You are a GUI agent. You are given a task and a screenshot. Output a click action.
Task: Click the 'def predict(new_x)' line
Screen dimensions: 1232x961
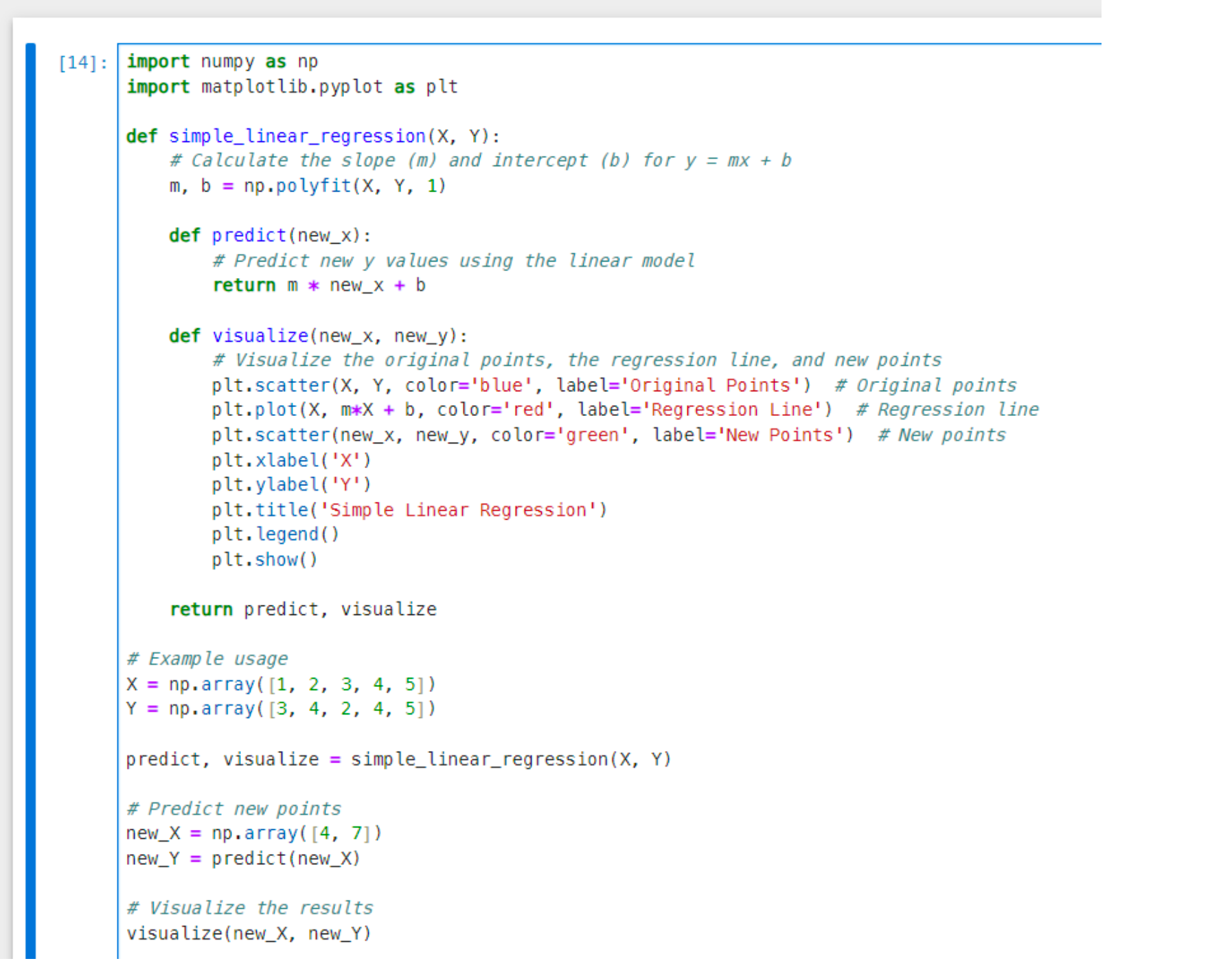pyautogui.click(x=270, y=235)
